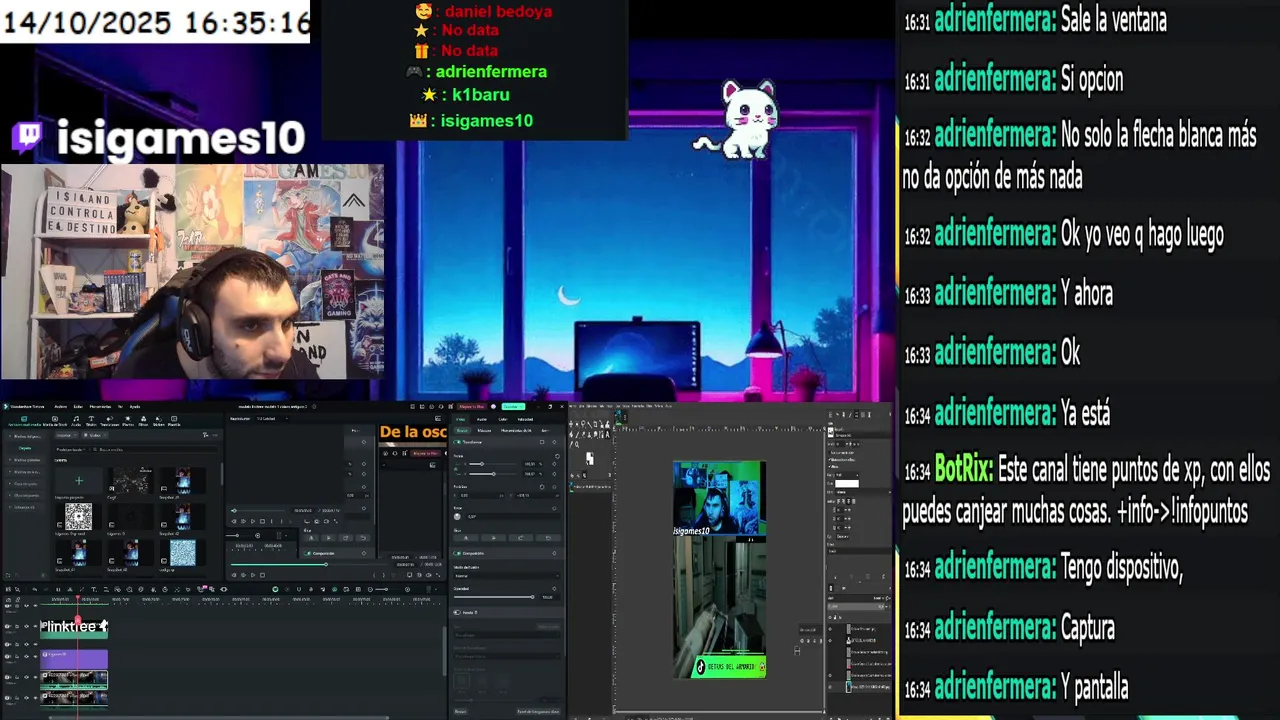Click the timeline zoom-in plus icon

click(x=407, y=589)
